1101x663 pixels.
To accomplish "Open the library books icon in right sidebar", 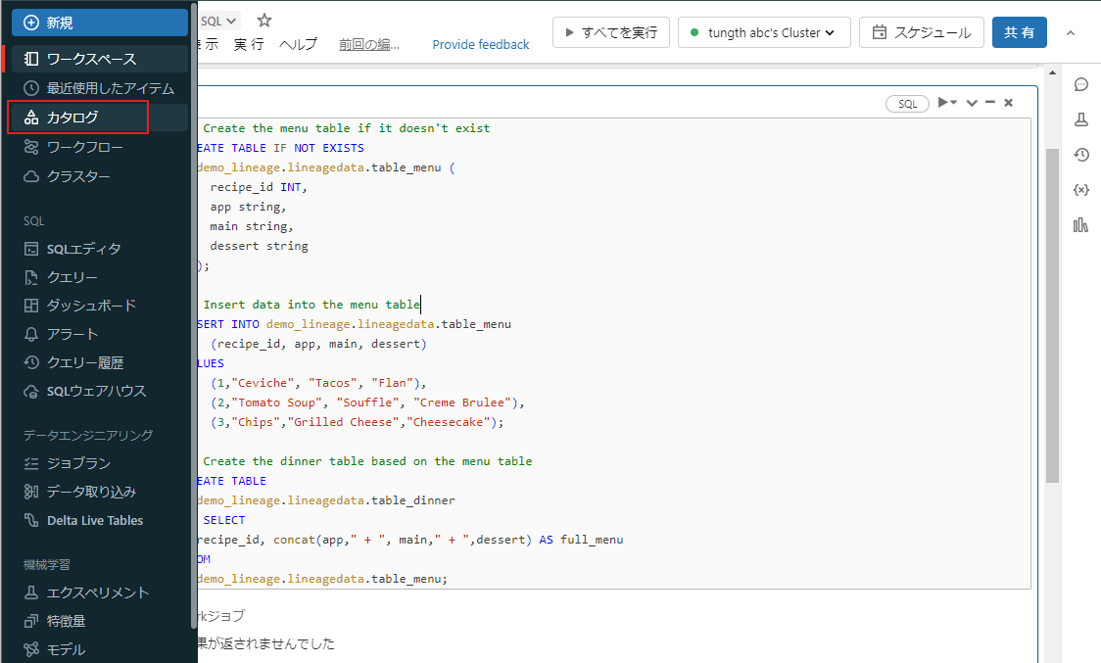I will 1080,225.
